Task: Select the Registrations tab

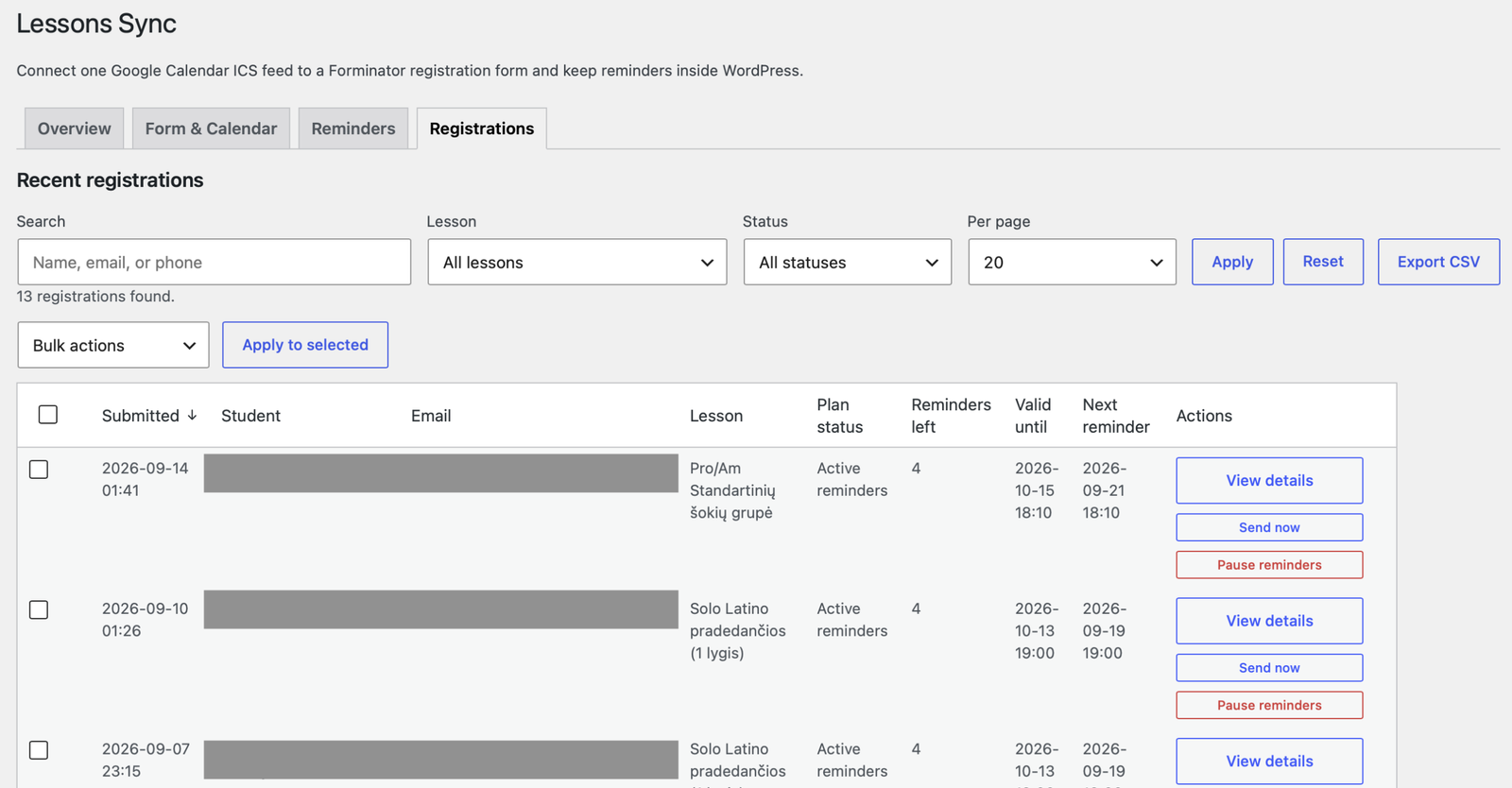Action: coord(482,128)
